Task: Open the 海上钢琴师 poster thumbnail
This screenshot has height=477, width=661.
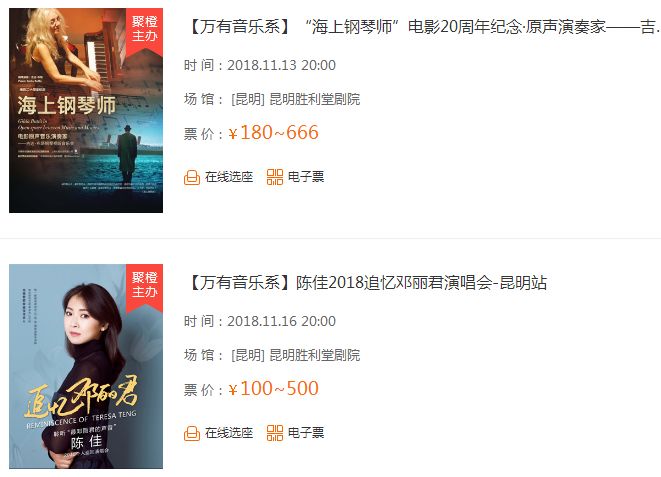Action: (86, 110)
